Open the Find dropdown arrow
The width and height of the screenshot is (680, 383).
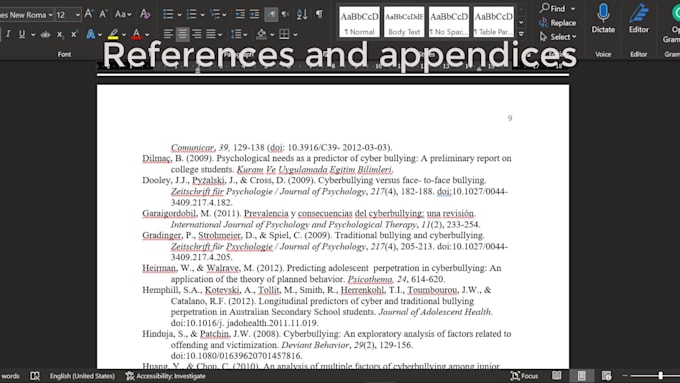(x=573, y=9)
